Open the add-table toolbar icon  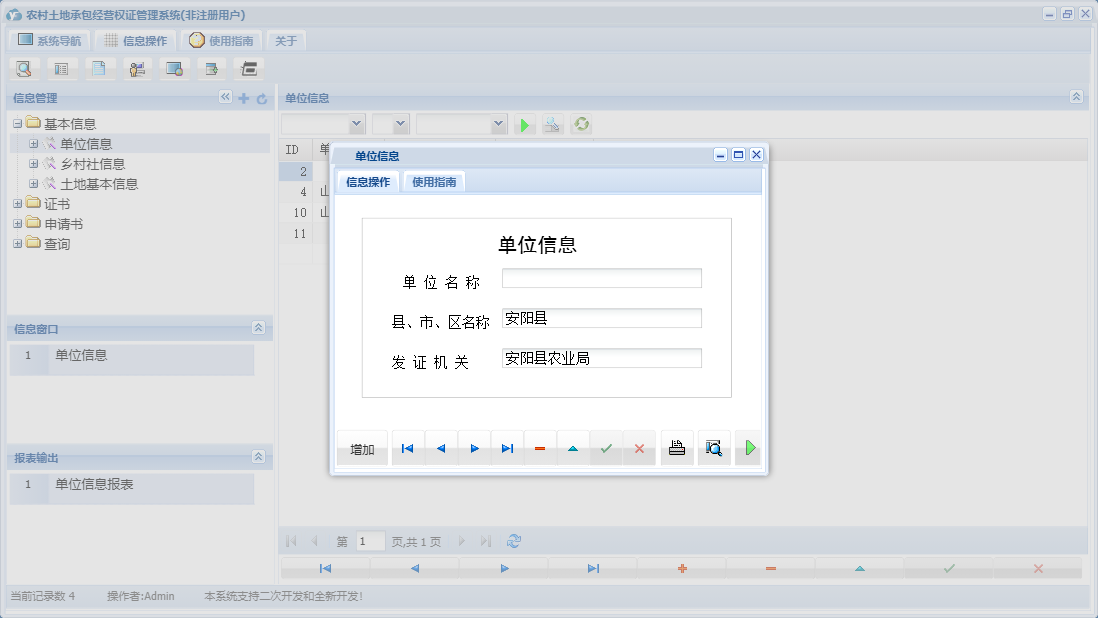(211, 68)
